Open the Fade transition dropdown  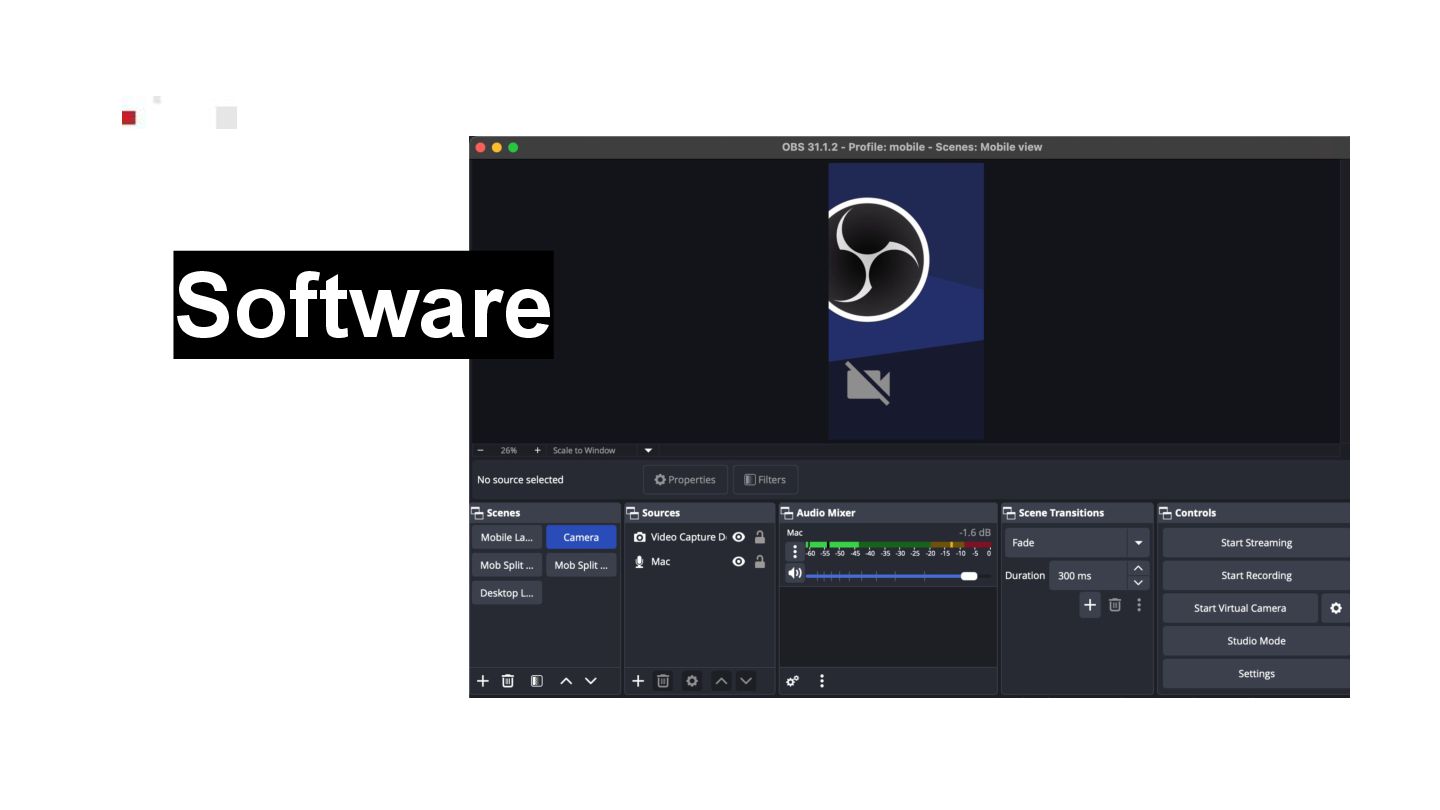coord(1138,543)
